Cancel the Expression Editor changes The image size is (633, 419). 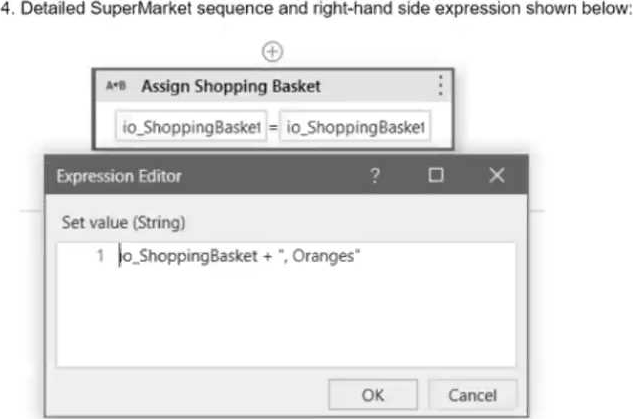(472, 395)
